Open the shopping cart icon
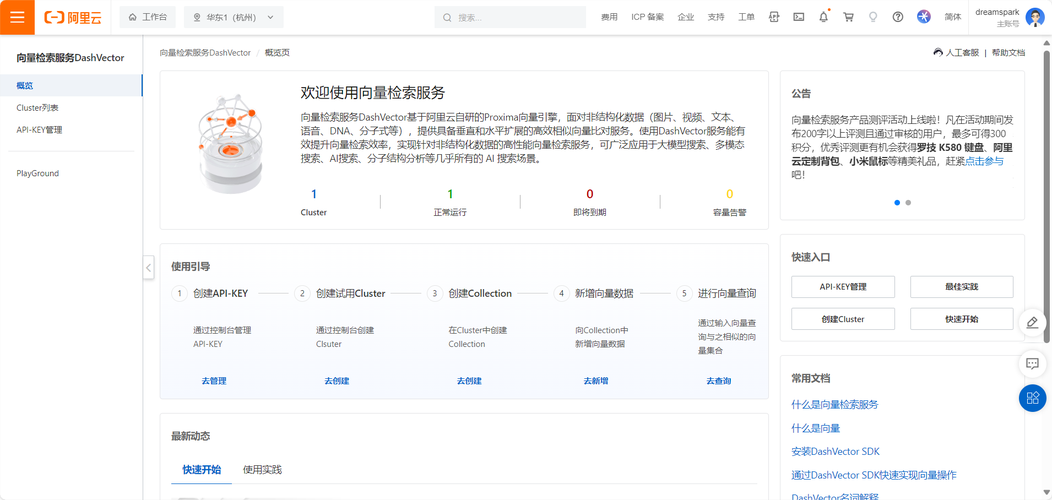The image size is (1052, 500). [848, 17]
